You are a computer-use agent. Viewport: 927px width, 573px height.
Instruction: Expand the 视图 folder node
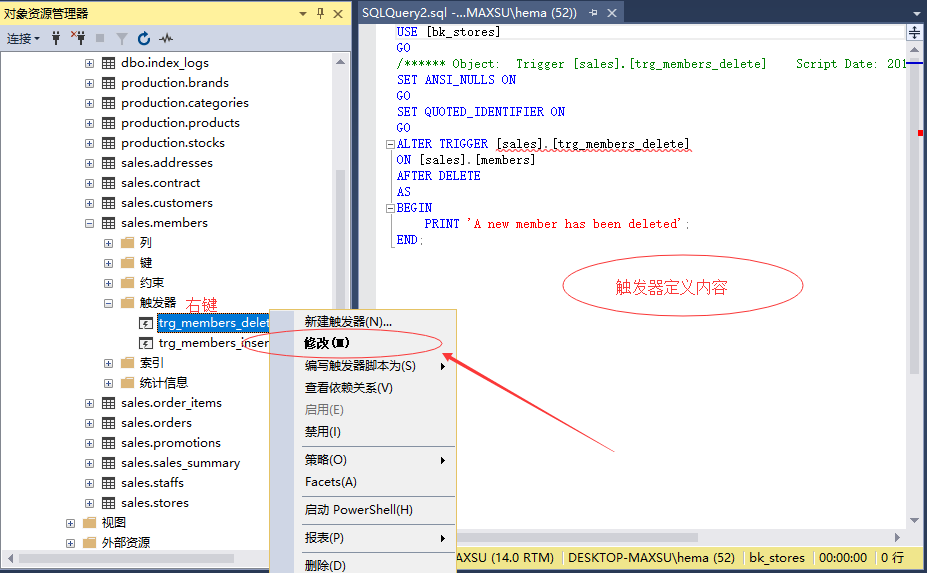[70, 523]
